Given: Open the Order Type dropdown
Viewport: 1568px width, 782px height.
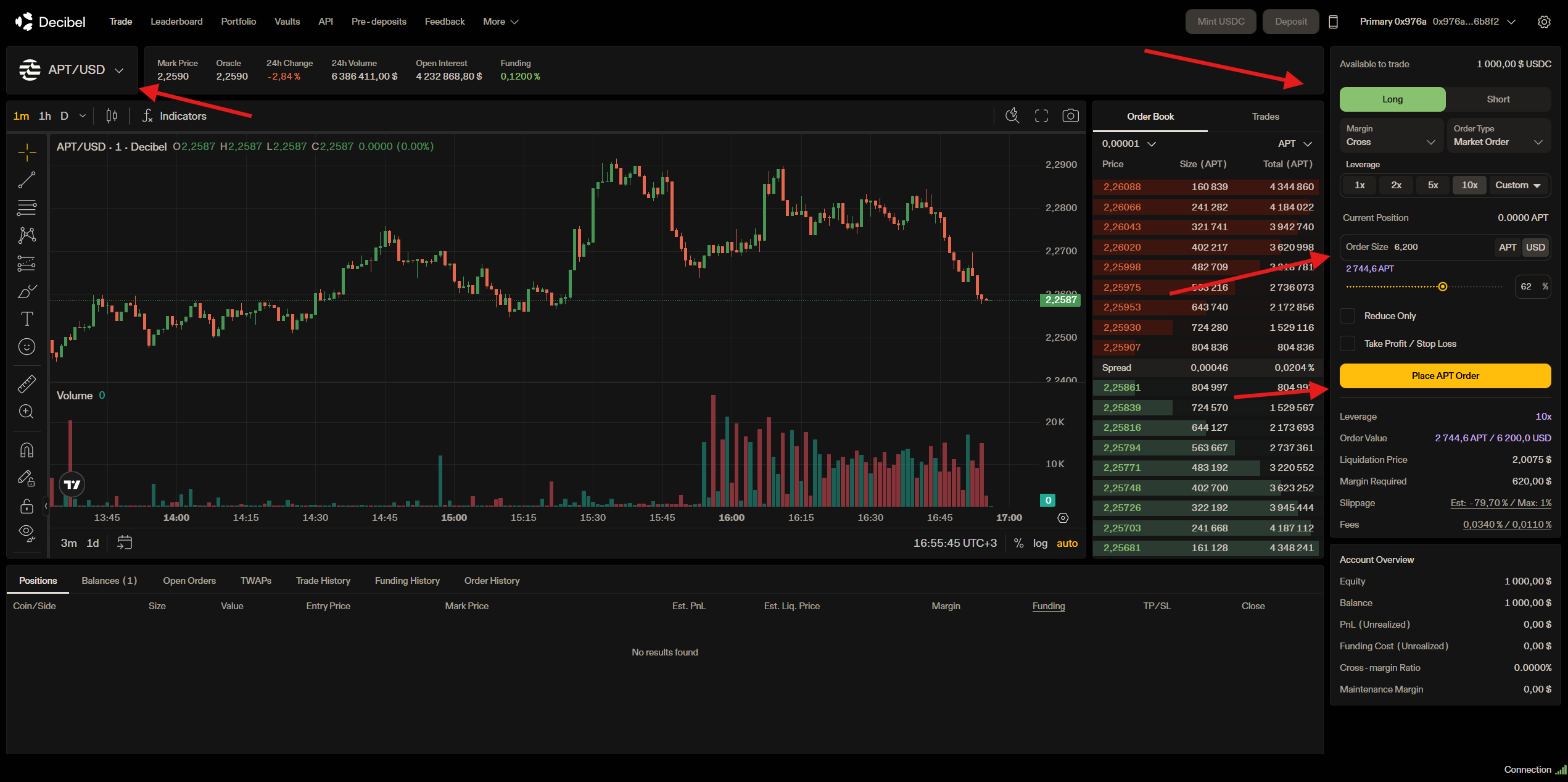Looking at the screenshot, I should pos(1498,136).
